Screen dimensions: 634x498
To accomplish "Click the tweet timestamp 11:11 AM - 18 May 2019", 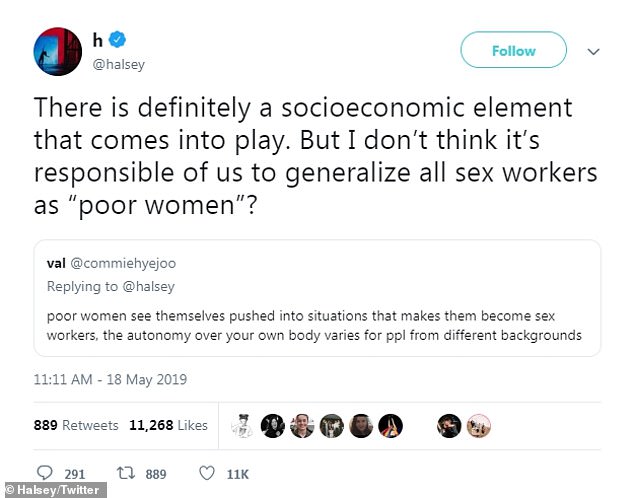I will pyautogui.click(x=110, y=380).
